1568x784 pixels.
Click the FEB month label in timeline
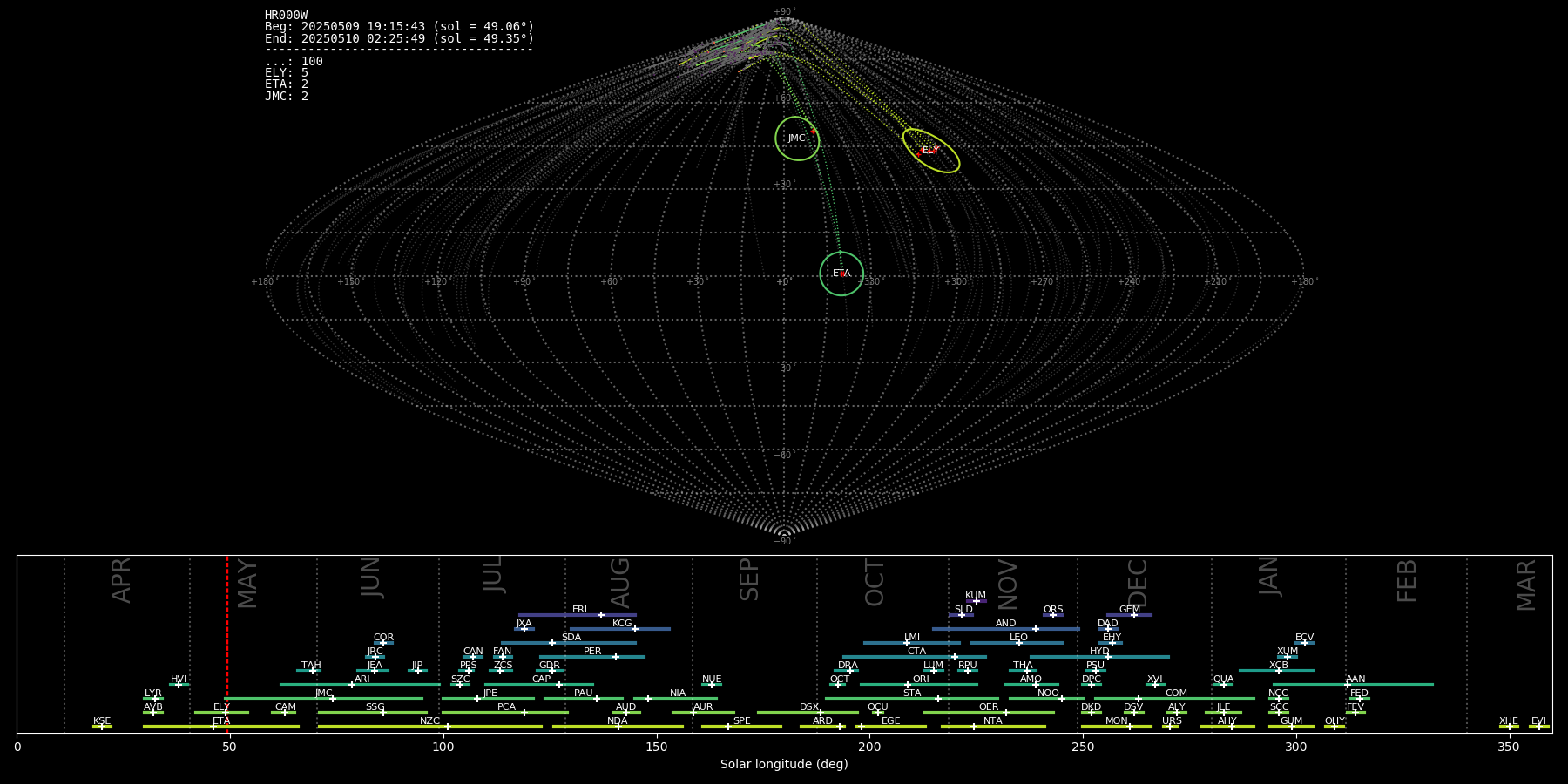1407,581
